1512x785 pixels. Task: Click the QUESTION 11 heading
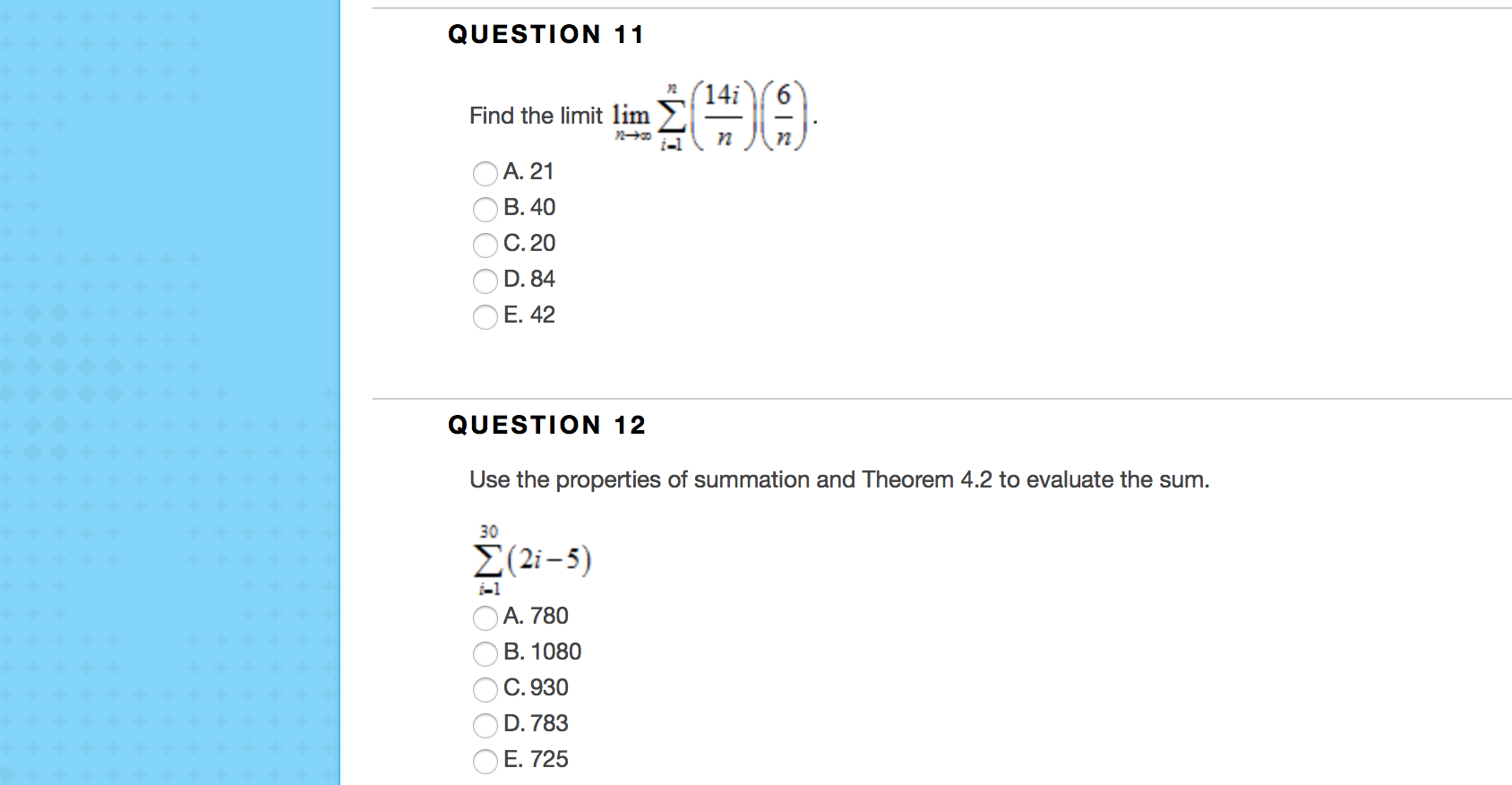tap(546, 34)
